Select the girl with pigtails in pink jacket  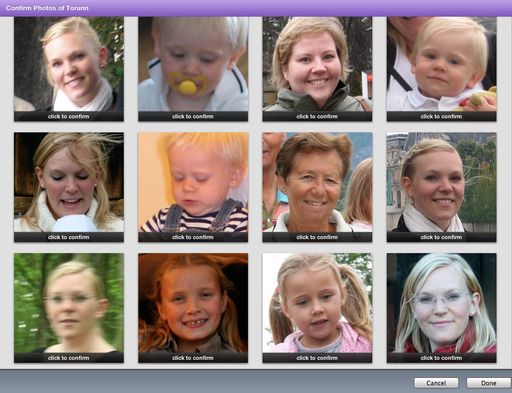[x=317, y=303]
